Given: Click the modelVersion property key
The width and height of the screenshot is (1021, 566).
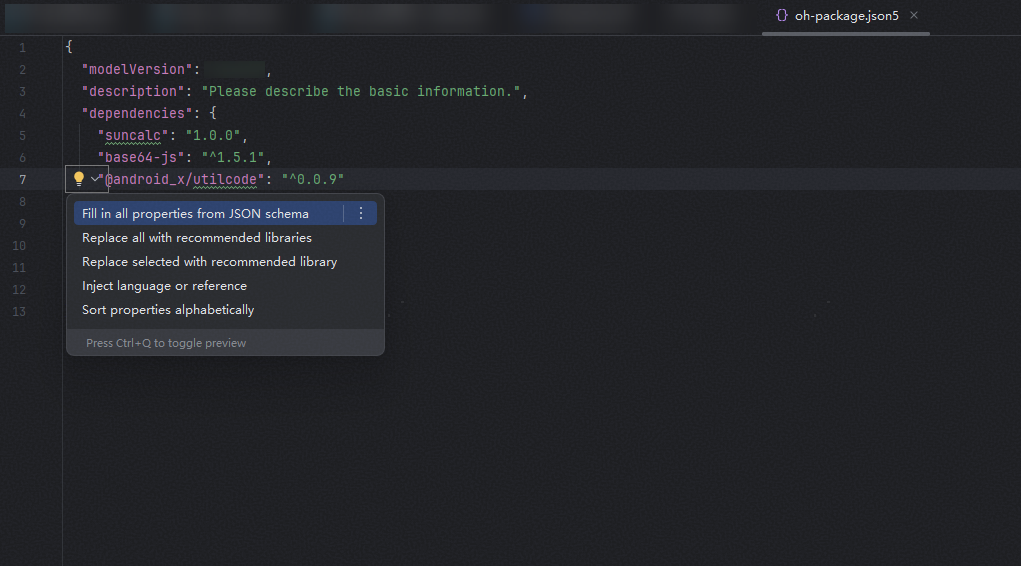Looking at the screenshot, I should point(137,70).
